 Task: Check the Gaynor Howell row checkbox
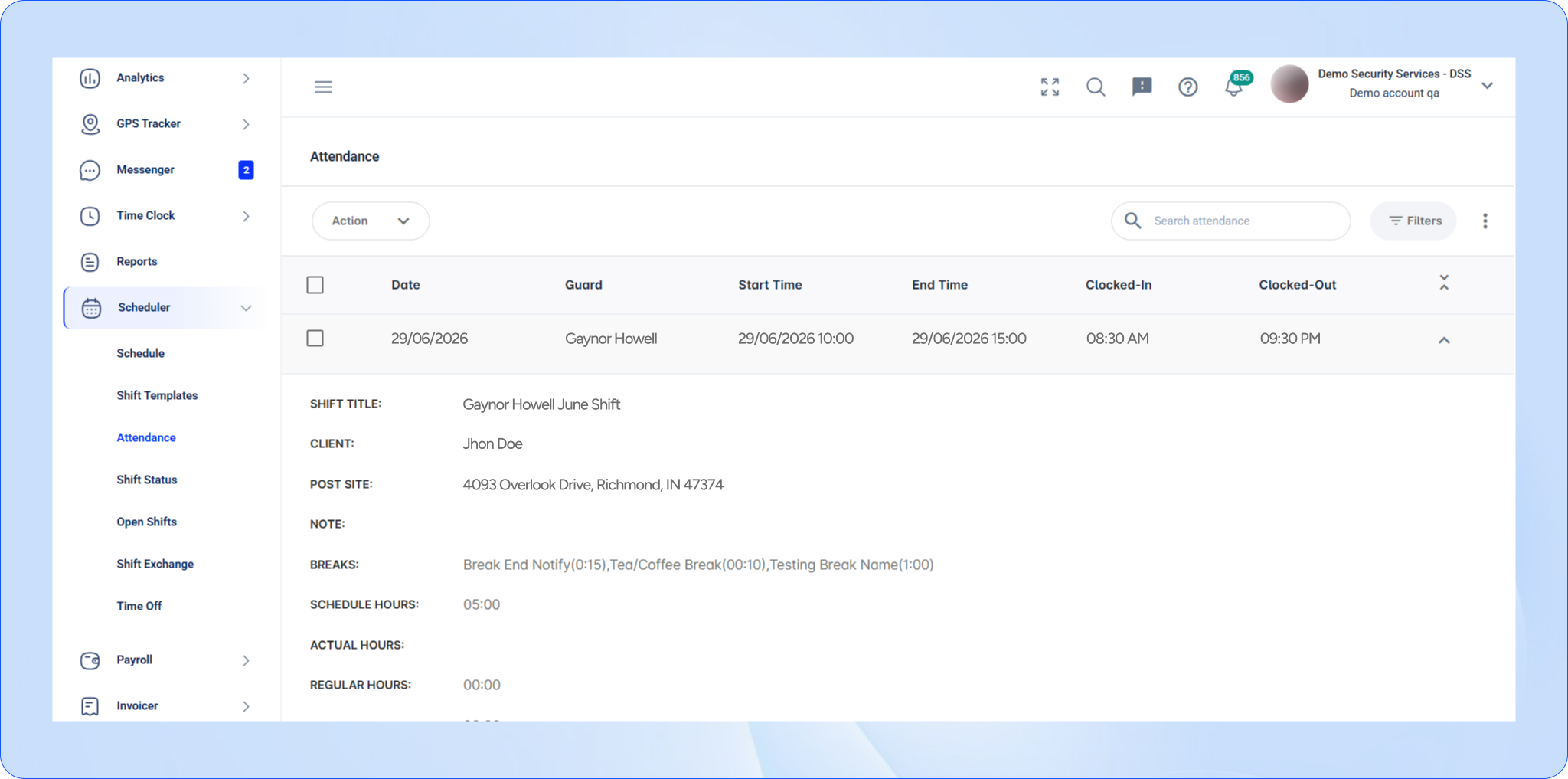(x=315, y=338)
